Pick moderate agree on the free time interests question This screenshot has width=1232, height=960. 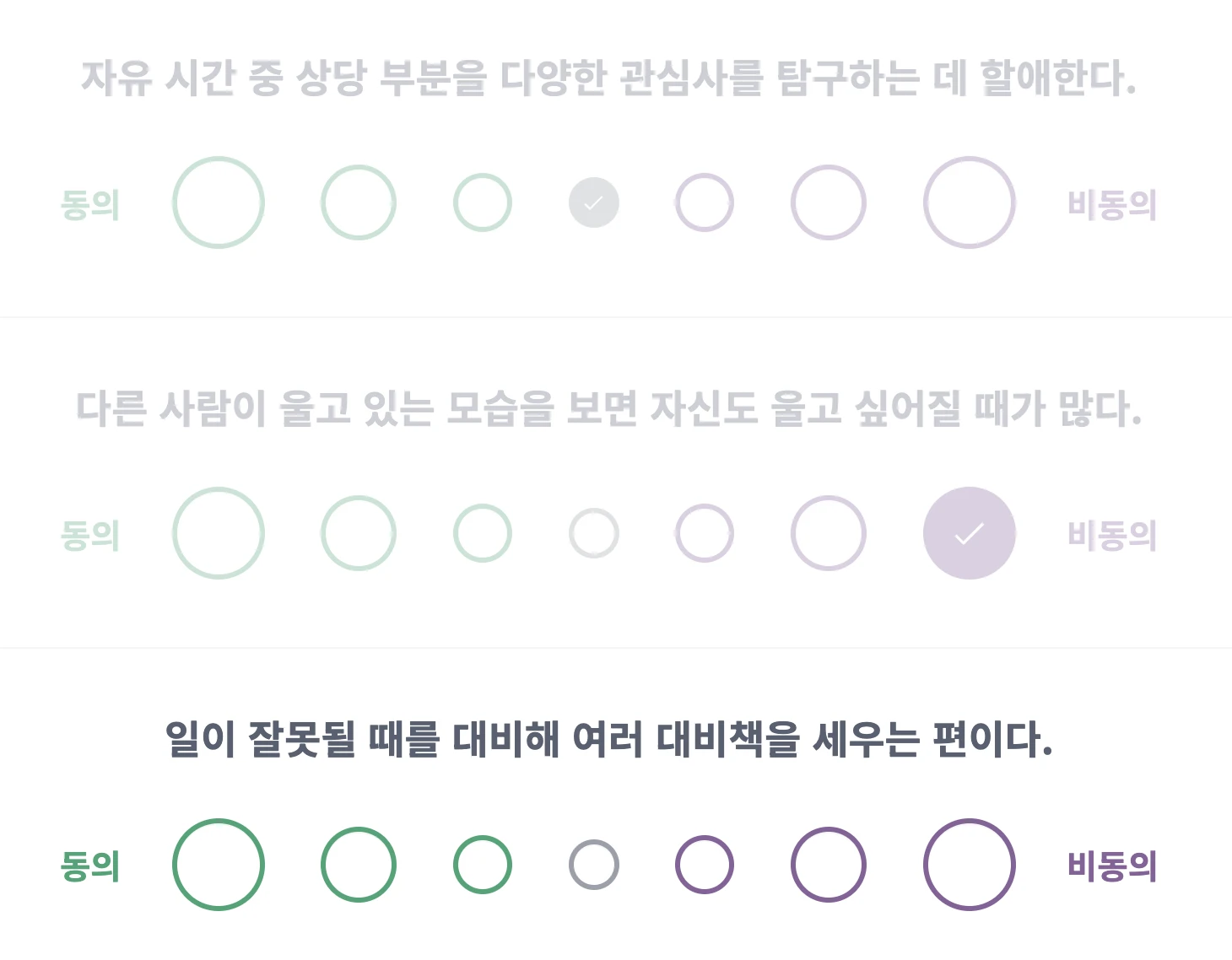point(358,202)
